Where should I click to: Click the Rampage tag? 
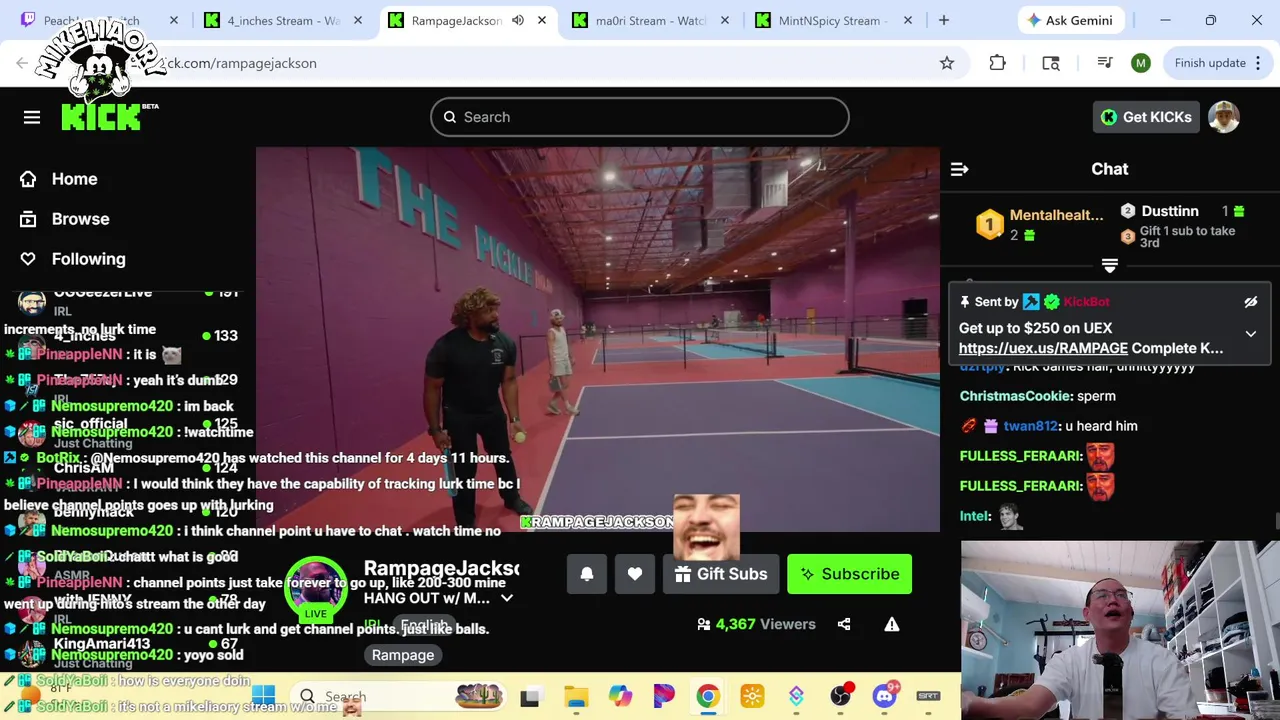coord(403,655)
